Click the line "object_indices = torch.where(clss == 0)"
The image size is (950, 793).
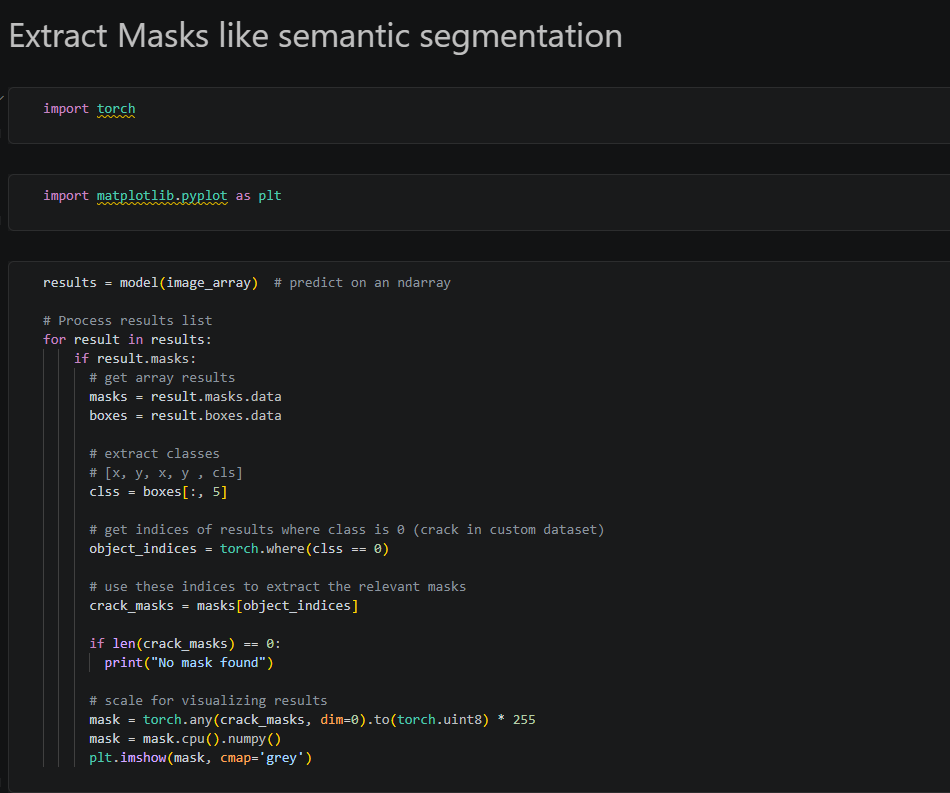[x=239, y=549]
